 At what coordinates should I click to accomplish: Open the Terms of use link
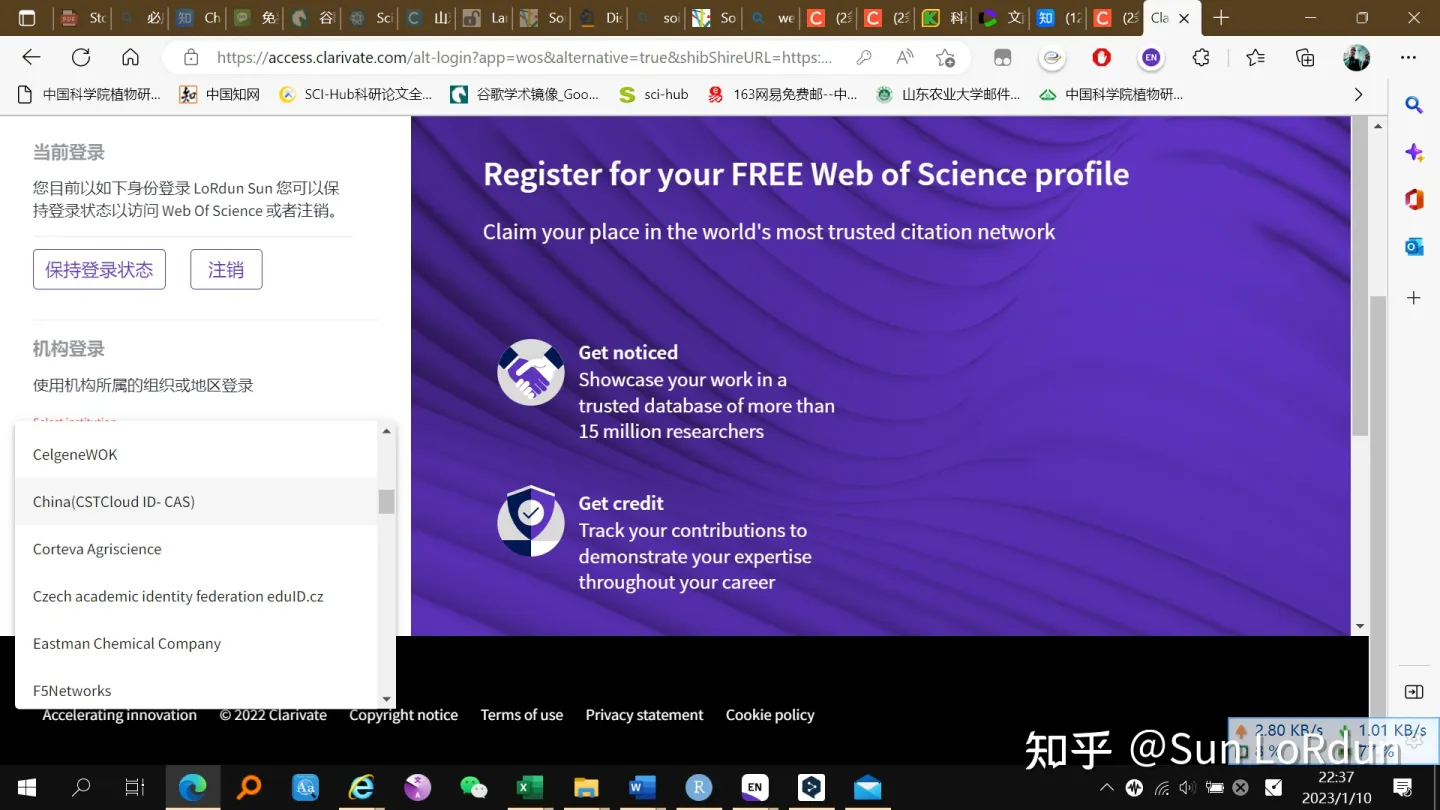521,714
